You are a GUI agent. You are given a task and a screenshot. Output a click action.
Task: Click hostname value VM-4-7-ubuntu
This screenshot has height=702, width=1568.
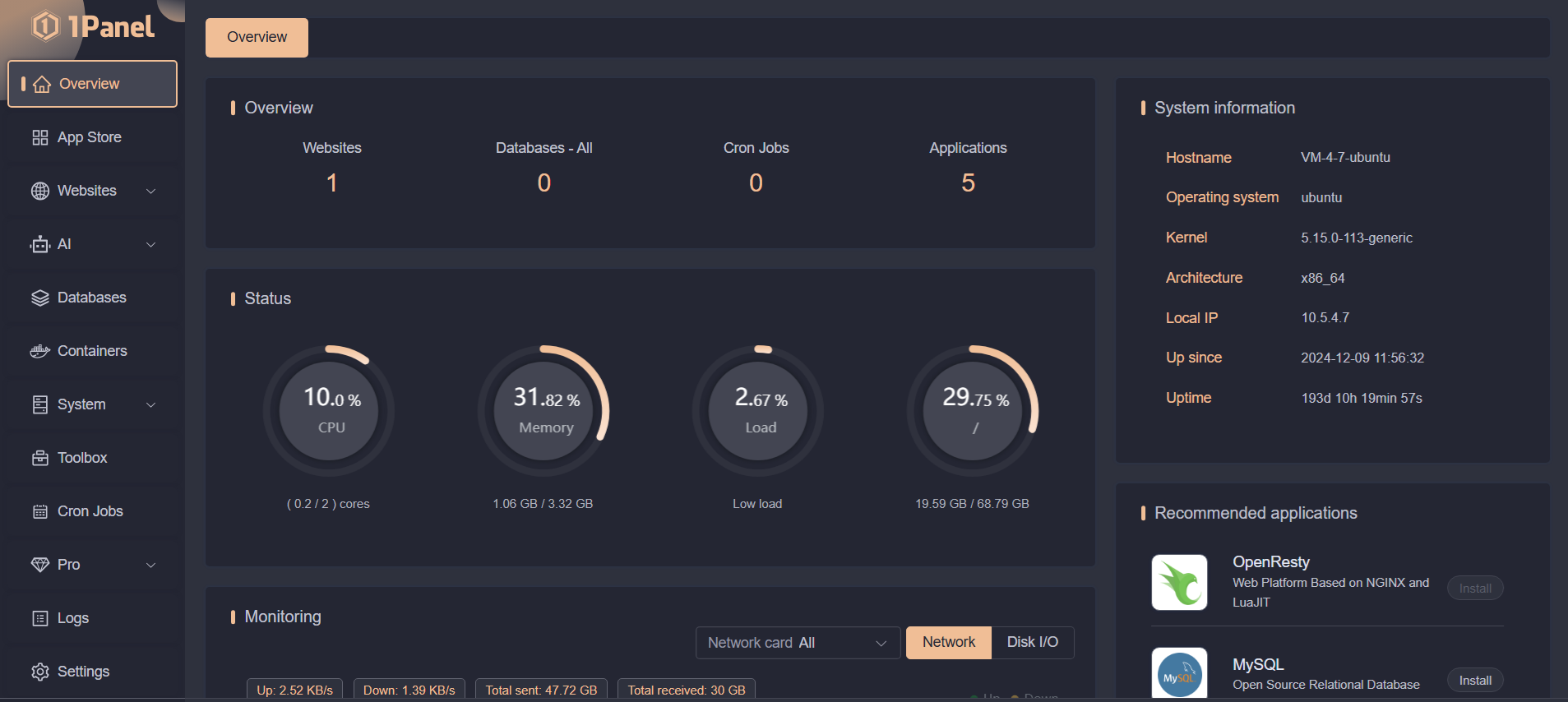[x=1345, y=157]
